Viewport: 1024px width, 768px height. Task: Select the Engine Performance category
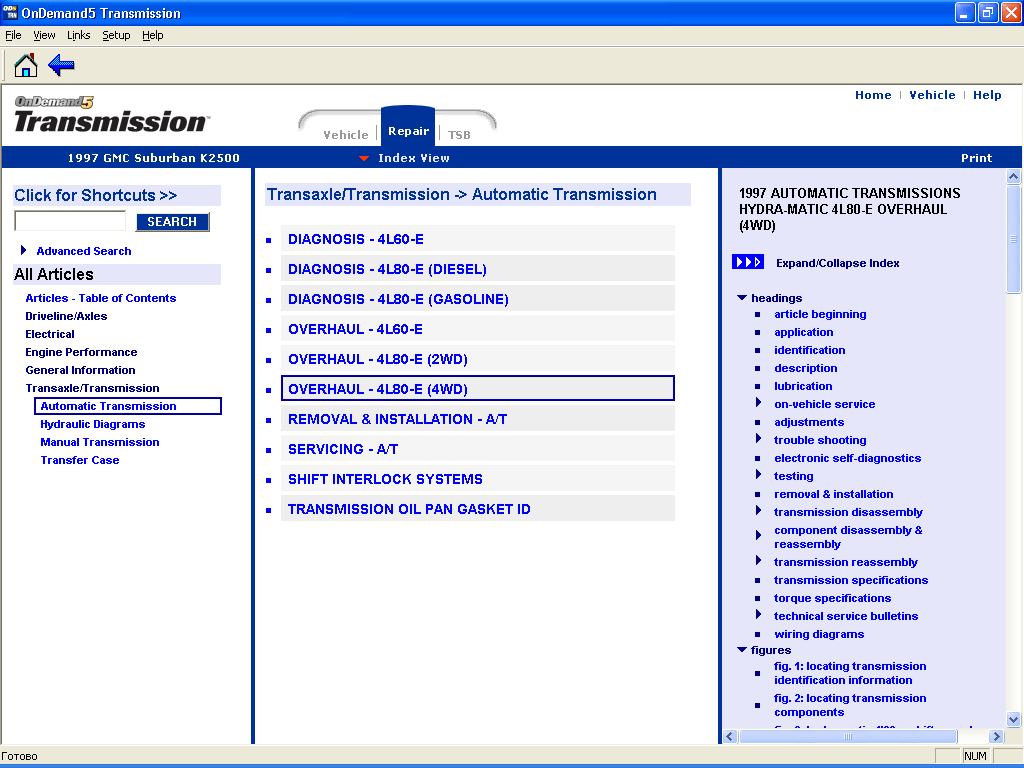(81, 352)
